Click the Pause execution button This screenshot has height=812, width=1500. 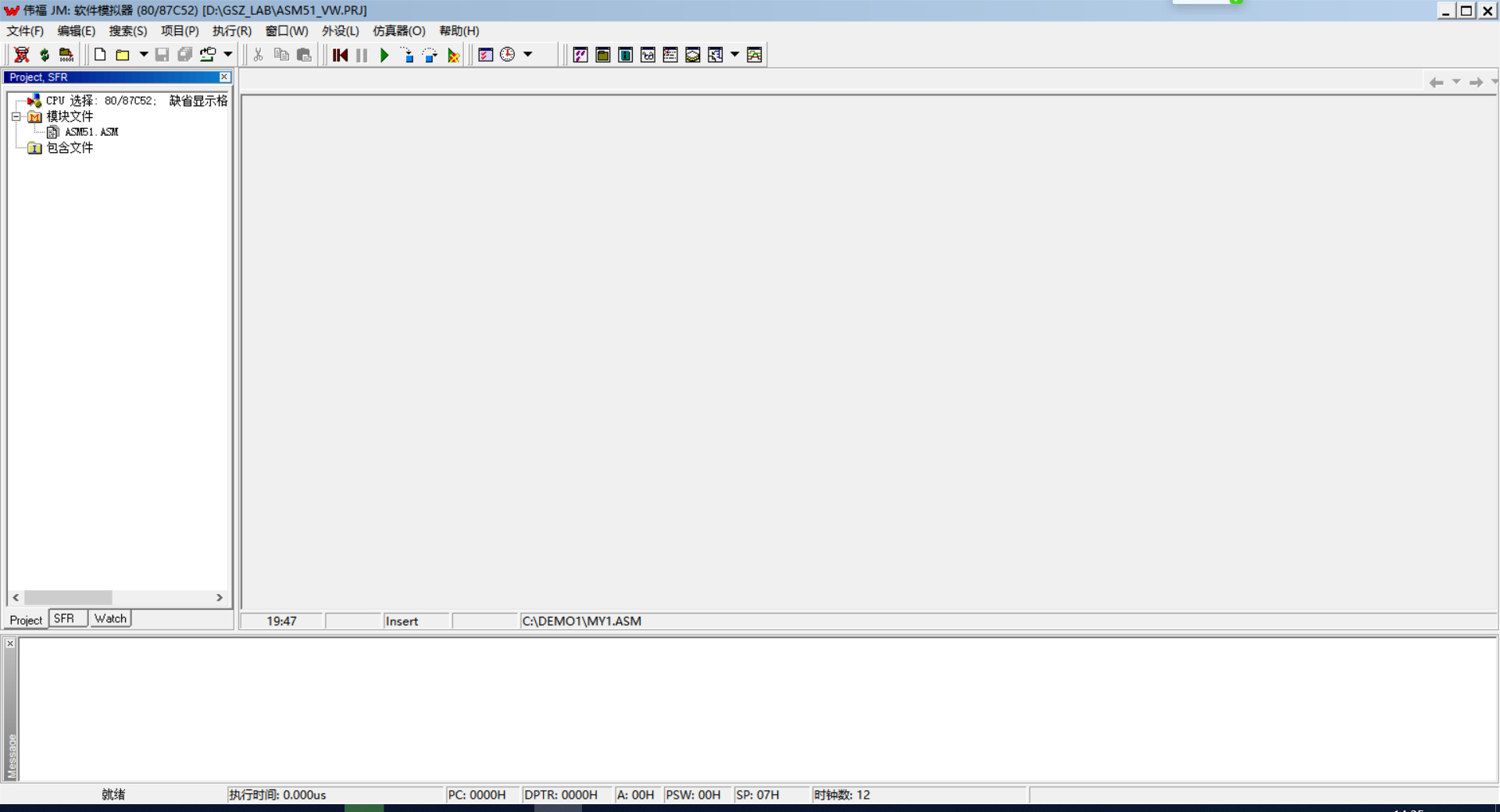tap(362, 55)
